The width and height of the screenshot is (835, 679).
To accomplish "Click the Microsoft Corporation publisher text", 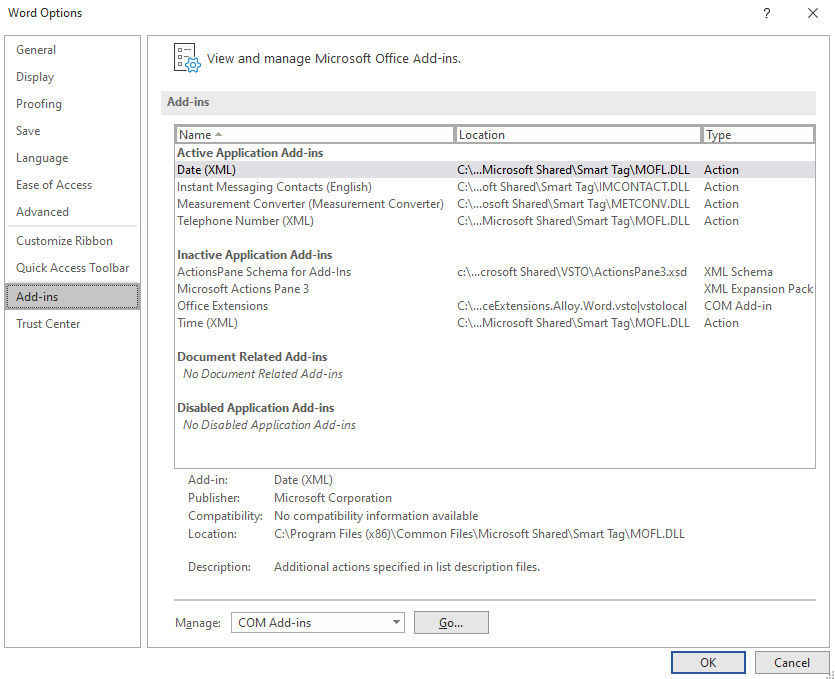I will pos(333,498).
